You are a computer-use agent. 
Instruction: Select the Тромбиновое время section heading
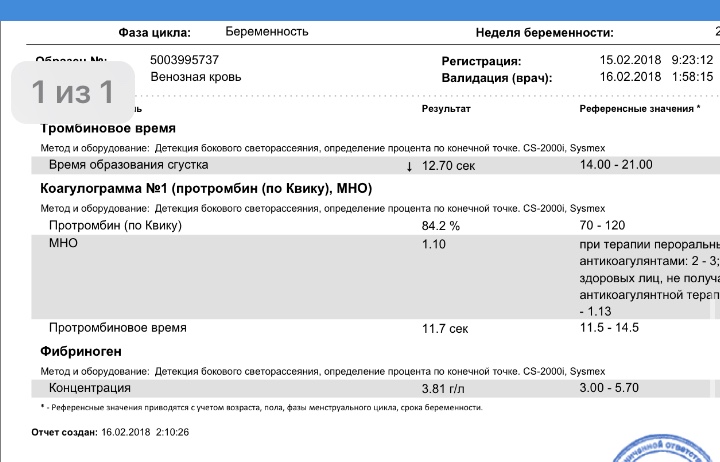[108, 129]
